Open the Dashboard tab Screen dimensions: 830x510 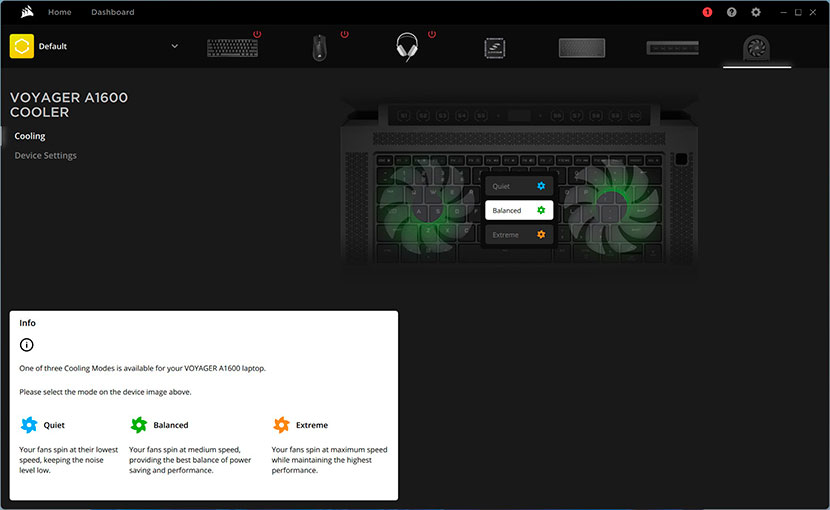(113, 12)
